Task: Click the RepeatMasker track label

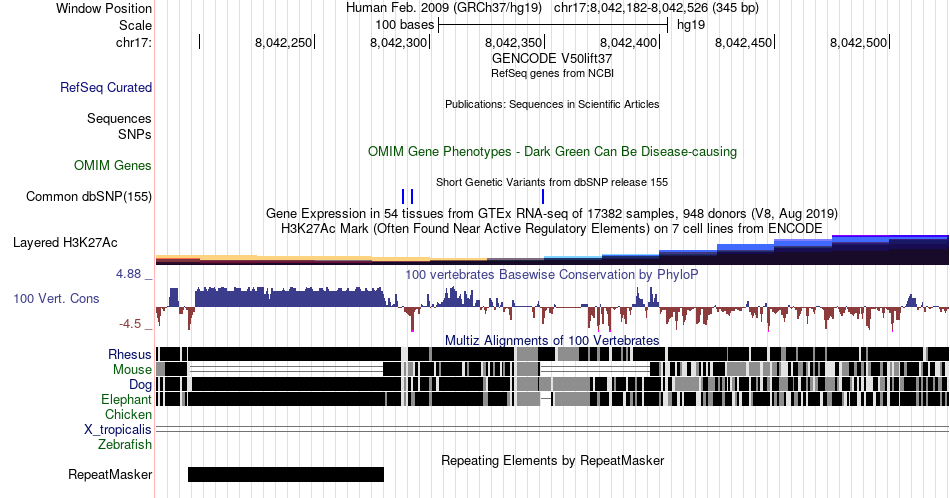Action: (x=110, y=474)
